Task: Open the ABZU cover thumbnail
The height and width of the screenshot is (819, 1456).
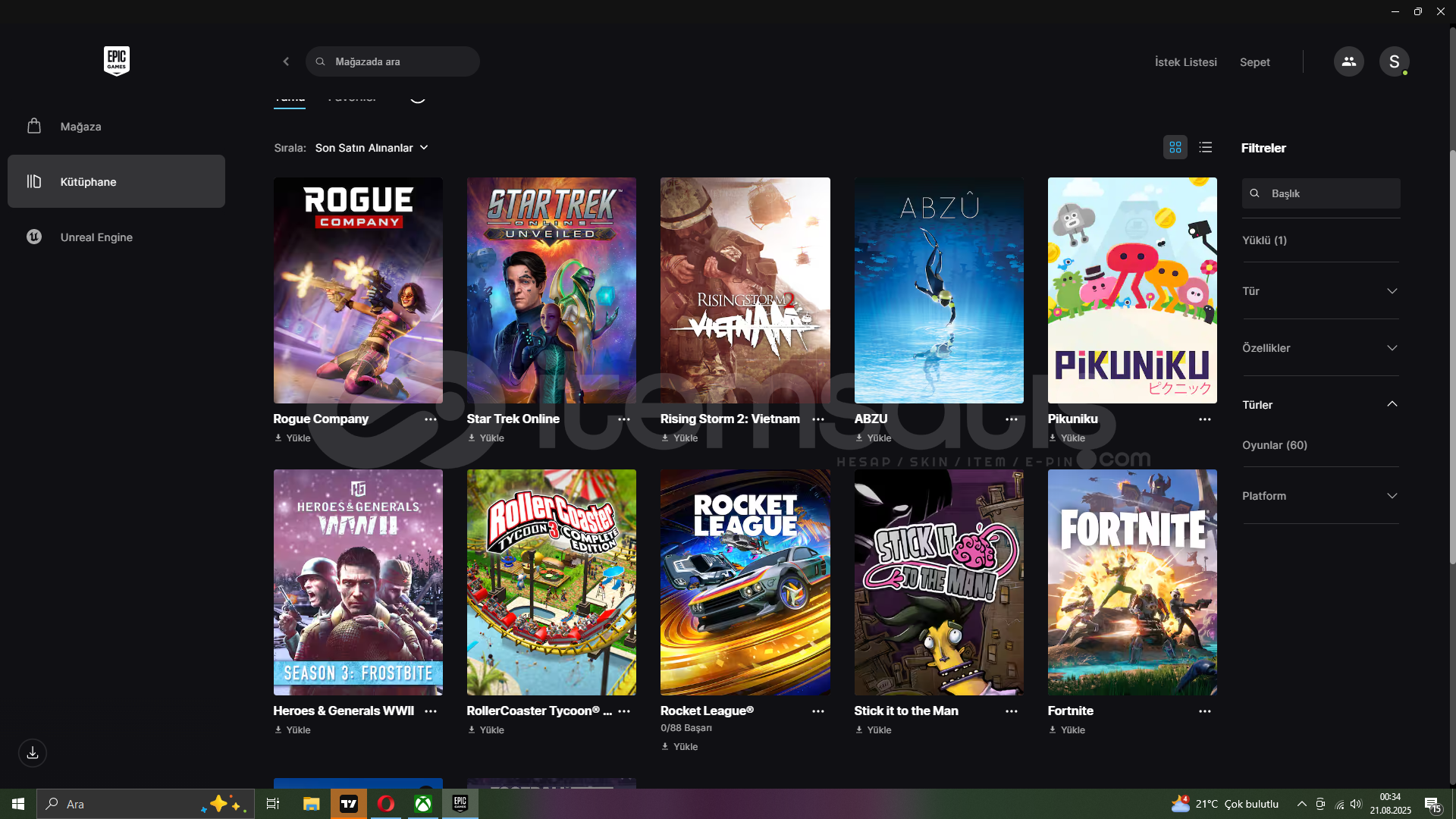Action: (x=939, y=290)
